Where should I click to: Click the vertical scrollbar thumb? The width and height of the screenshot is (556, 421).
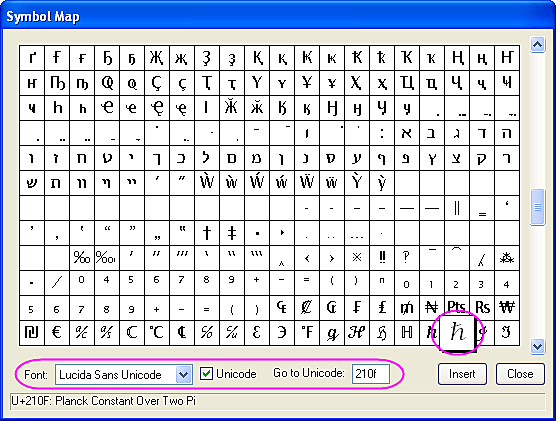(x=538, y=207)
